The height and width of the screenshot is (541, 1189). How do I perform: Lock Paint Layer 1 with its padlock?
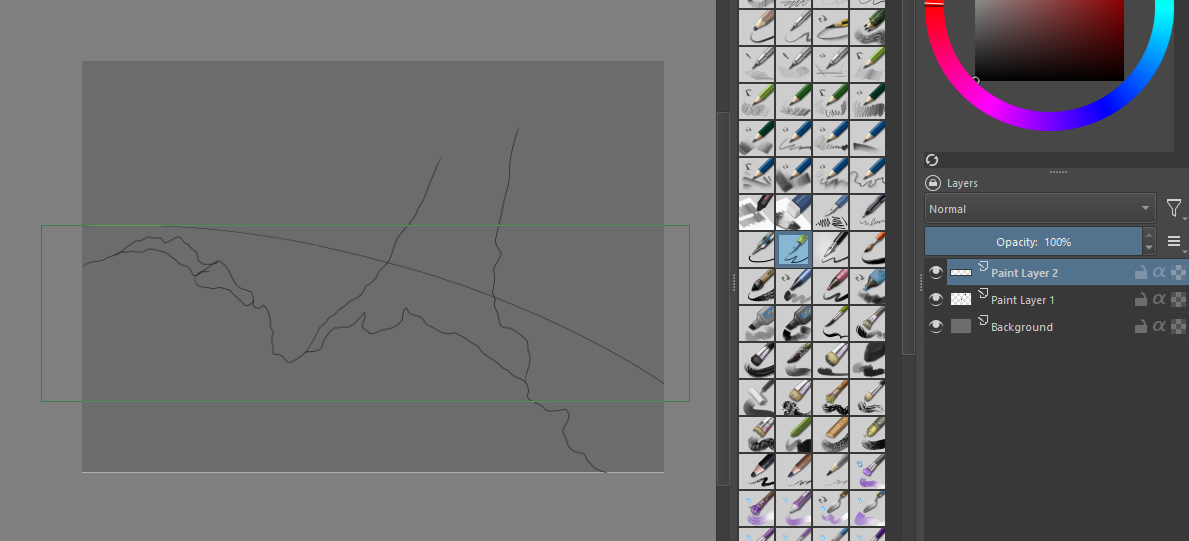pyautogui.click(x=1140, y=300)
